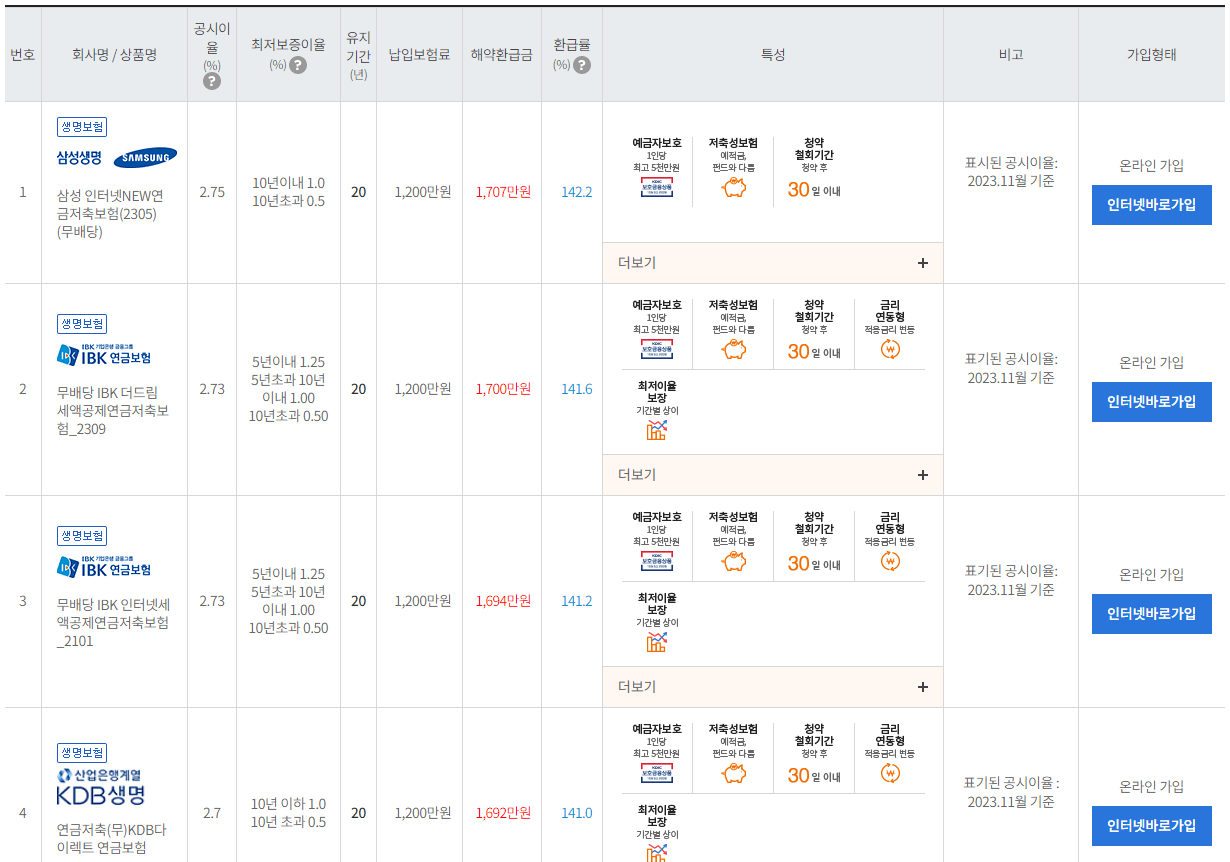1230x862 pixels.
Task: Click the KDB생명 logo in row 4
Action: [x=100, y=787]
